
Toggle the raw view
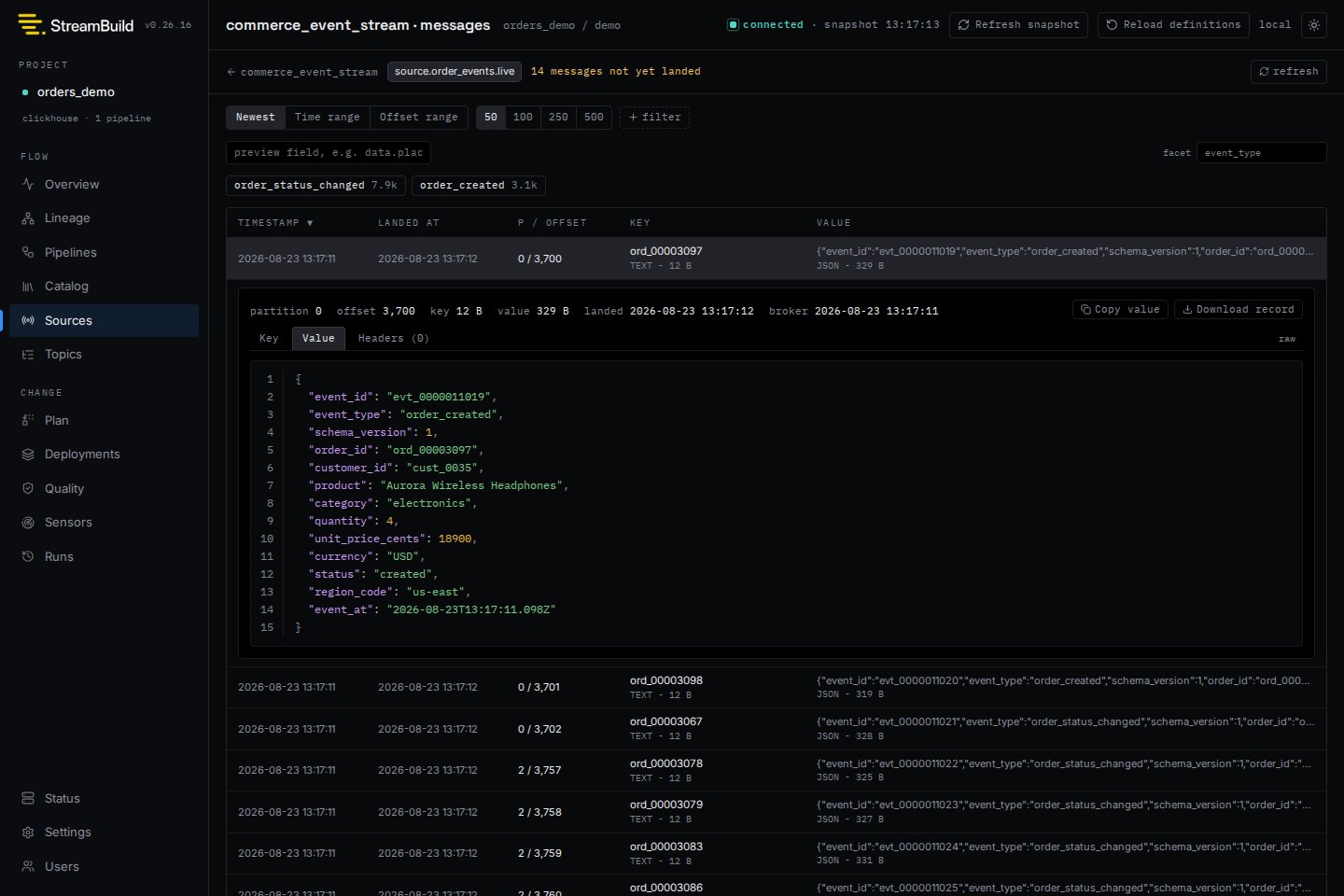1287,339
